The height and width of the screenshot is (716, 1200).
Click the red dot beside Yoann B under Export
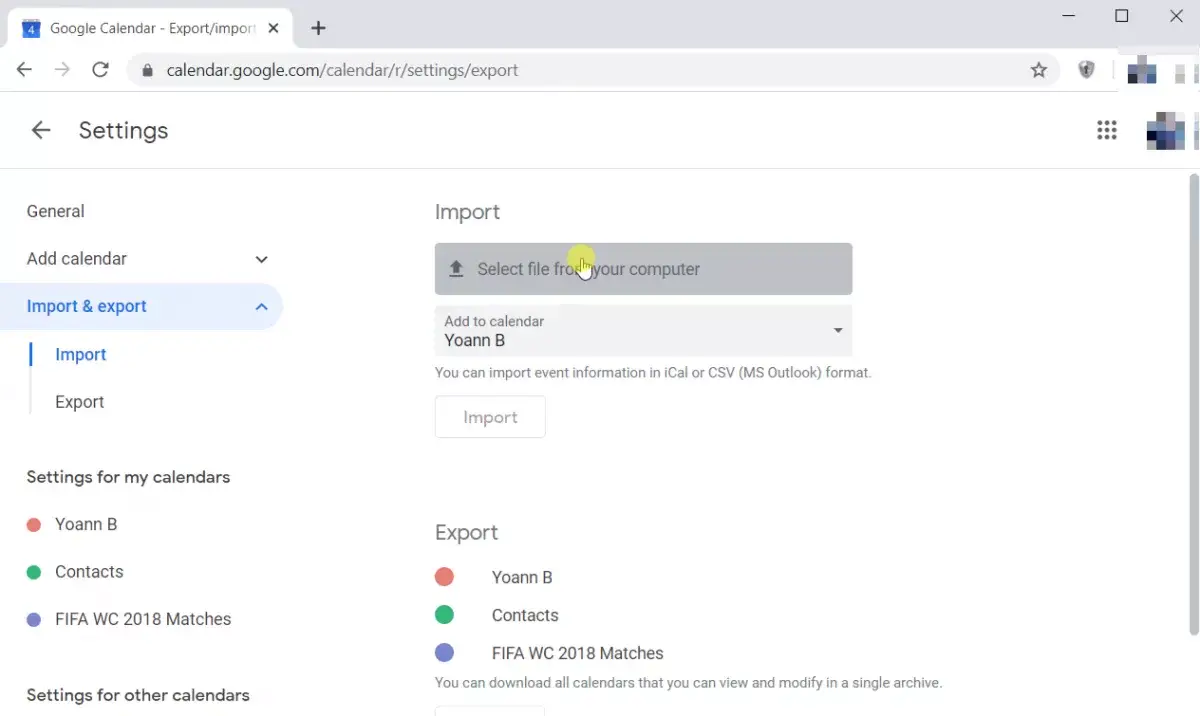445,577
